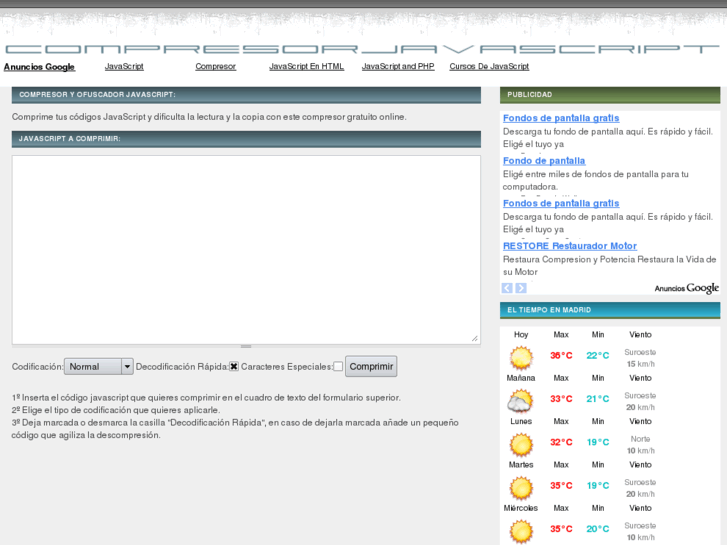This screenshot has width=727, height=545.
Task: Open the JavaScript nav link
Action: [124, 66]
